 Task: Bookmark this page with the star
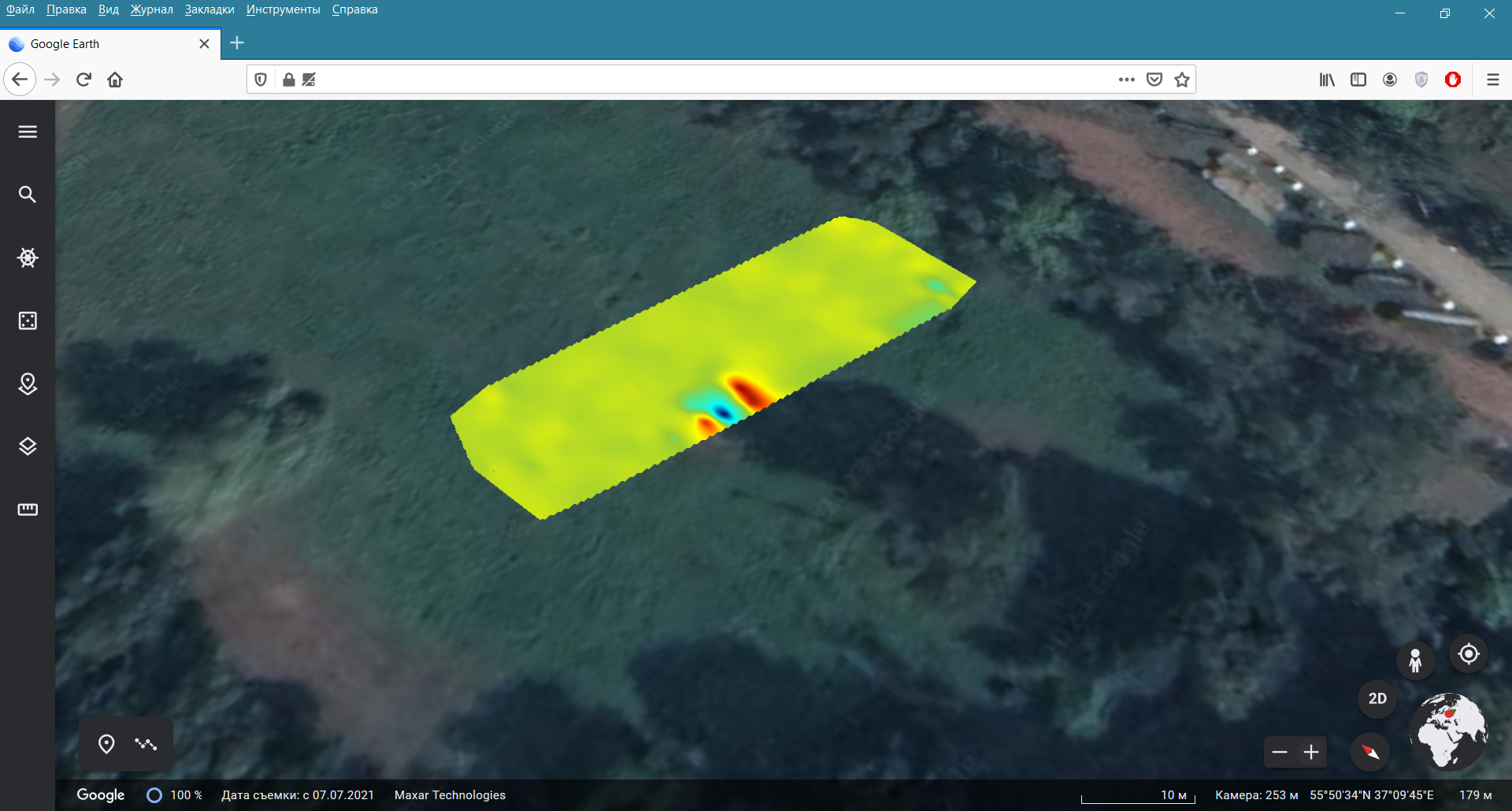coord(1182,80)
